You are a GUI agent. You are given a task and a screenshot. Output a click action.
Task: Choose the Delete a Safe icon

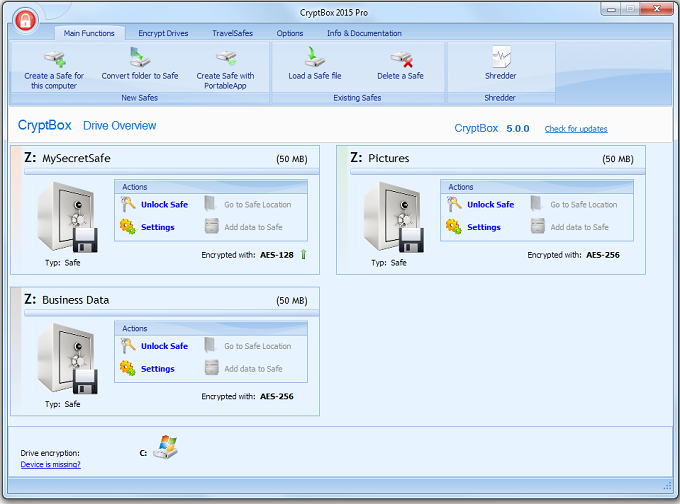coord(400,59)
